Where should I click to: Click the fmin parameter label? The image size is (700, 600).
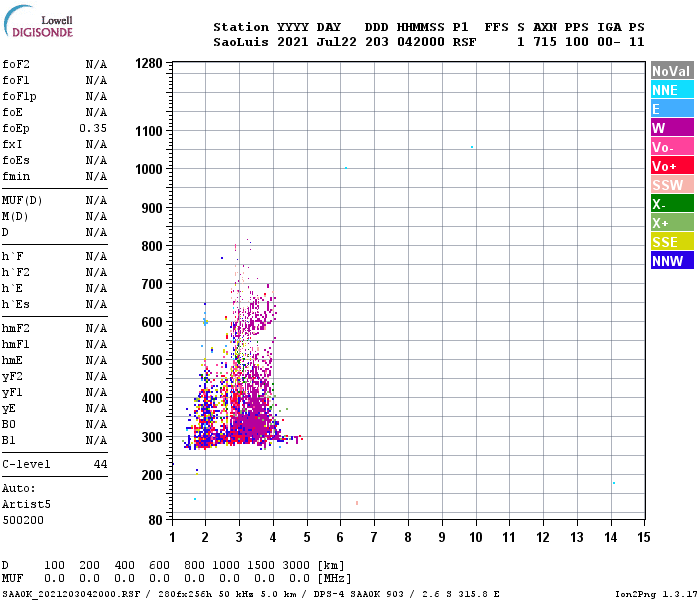[16, 176]
